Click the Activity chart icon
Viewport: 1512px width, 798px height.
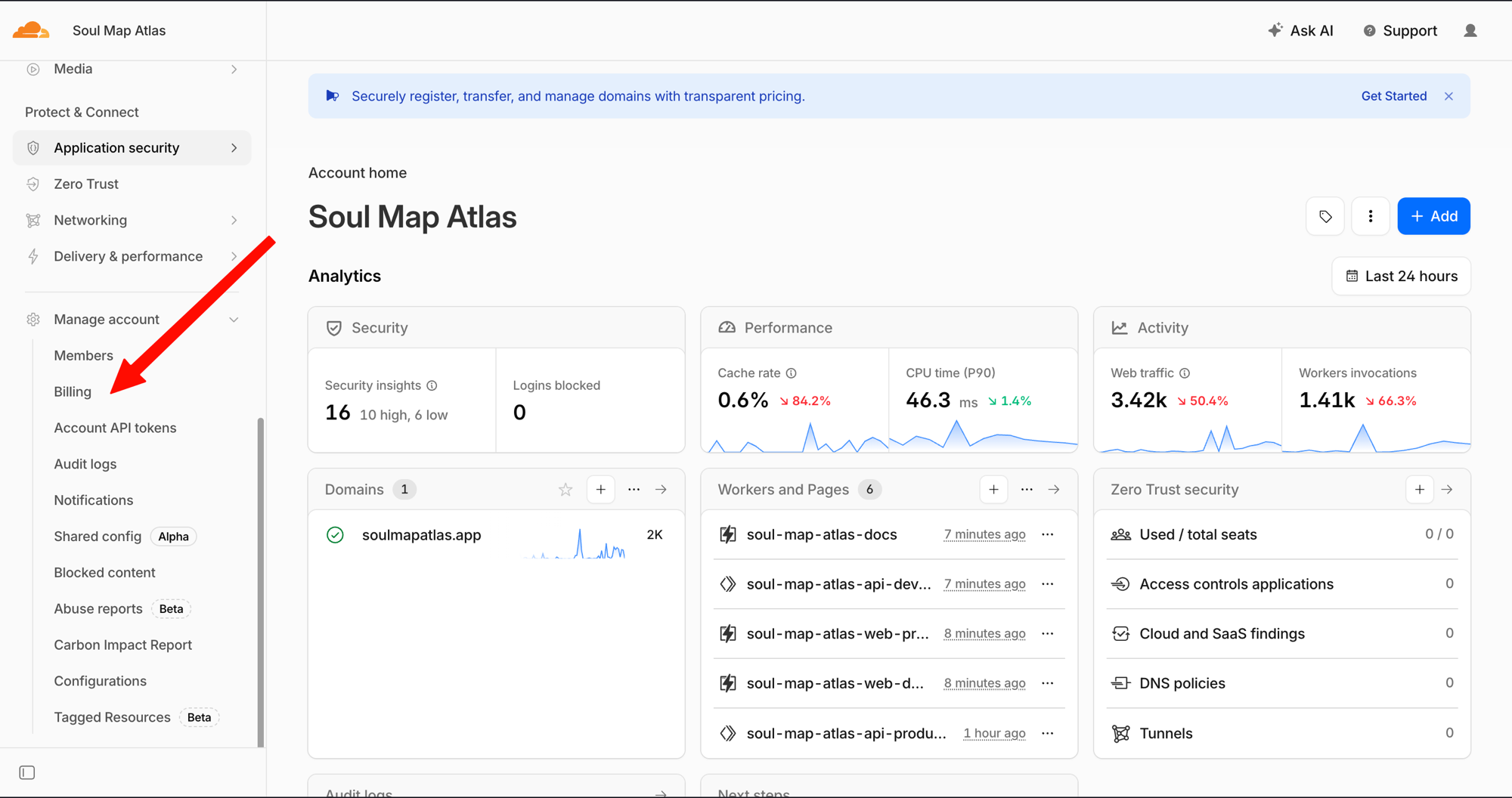[x=1120, y=328]
